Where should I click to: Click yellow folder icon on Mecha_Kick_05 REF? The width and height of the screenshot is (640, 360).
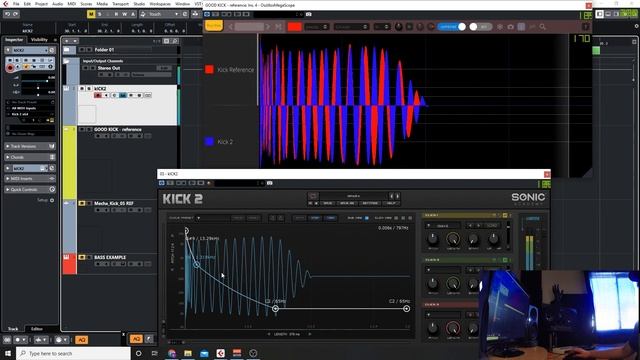point(82,203)
